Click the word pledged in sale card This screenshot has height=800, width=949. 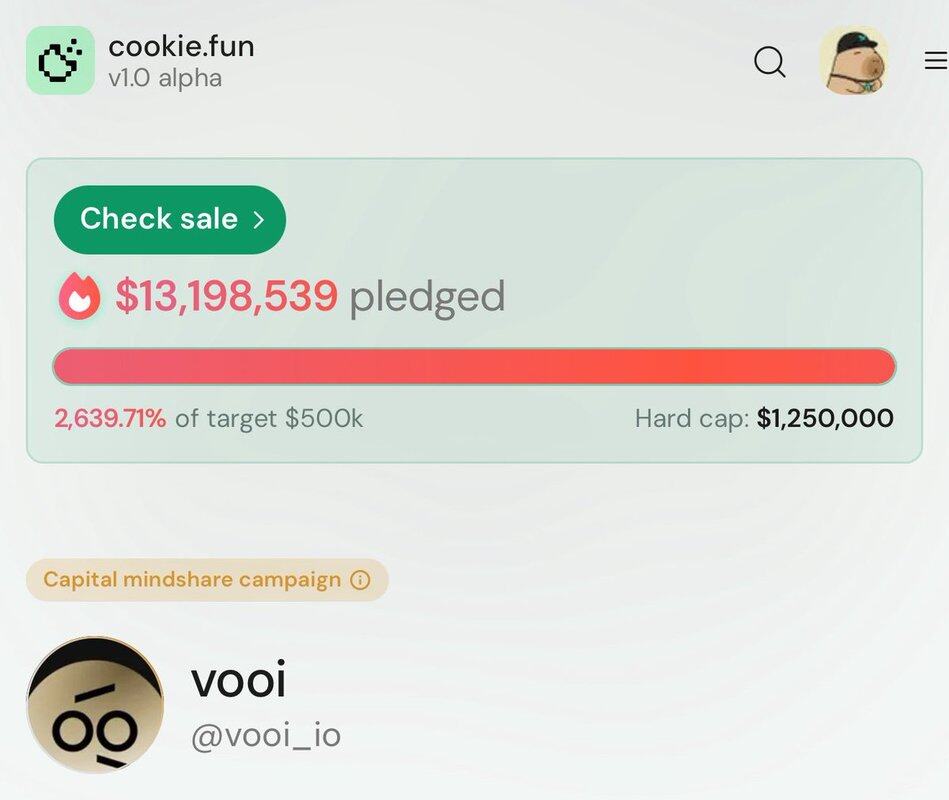tap(427, 296)
